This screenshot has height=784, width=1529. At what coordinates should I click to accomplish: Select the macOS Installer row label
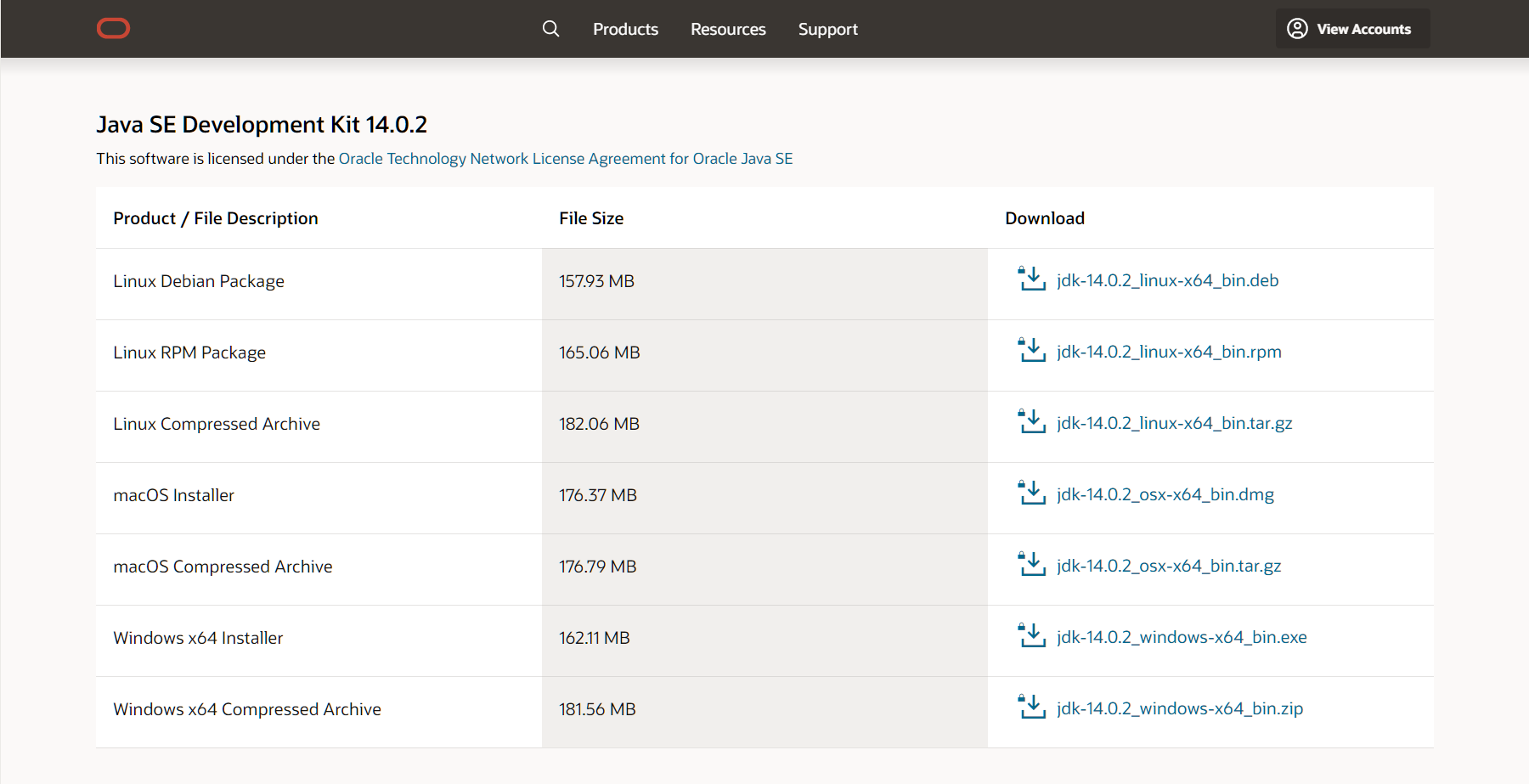(173, 495)
